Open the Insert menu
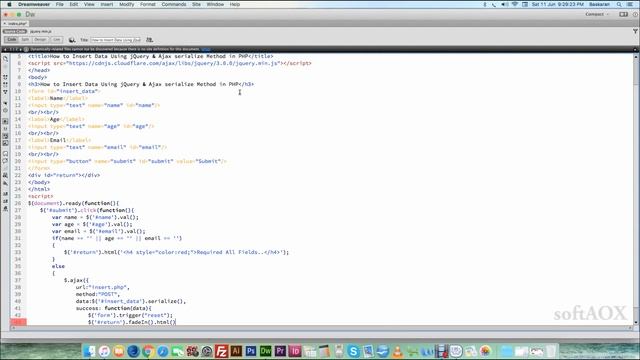Screen dimensions: 640x360 (107, 4)
